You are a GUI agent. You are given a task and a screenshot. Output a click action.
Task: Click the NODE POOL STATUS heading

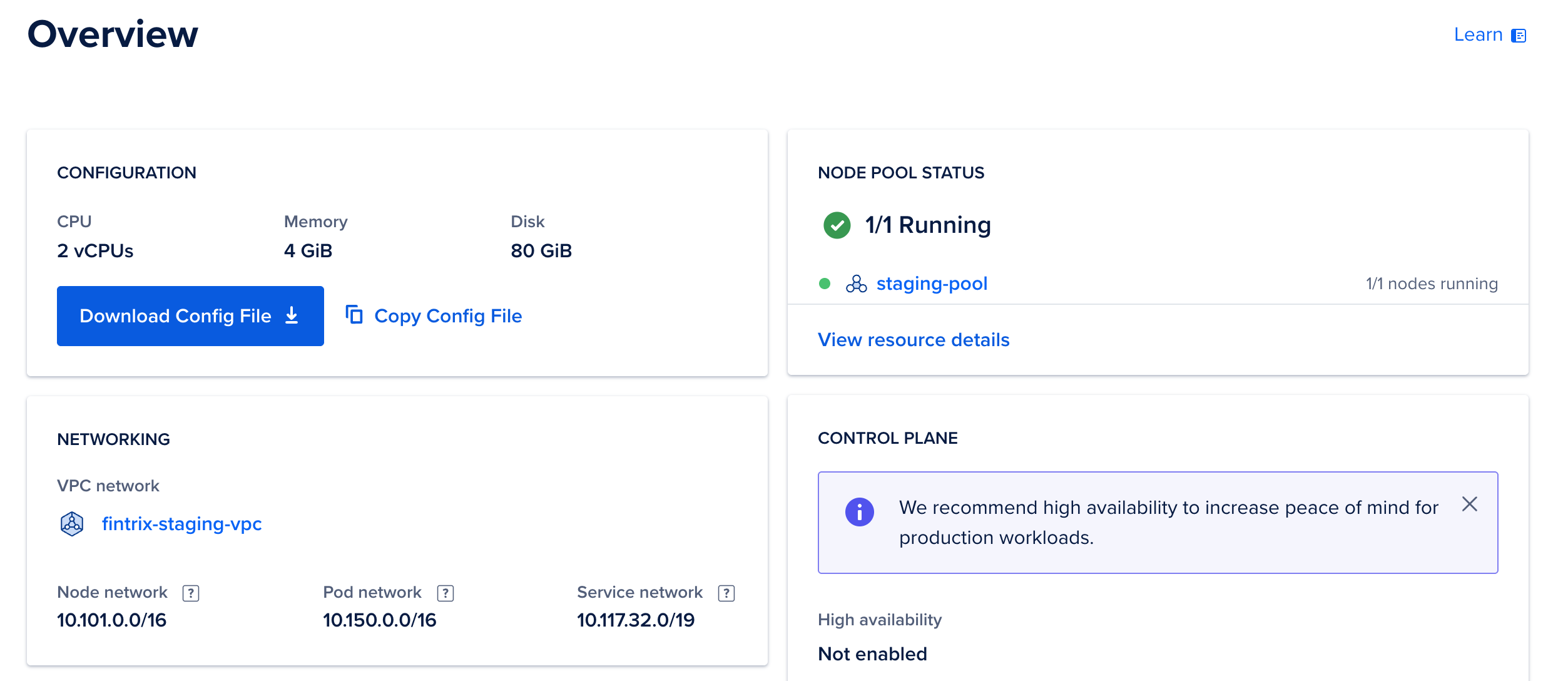coord(901,173)
